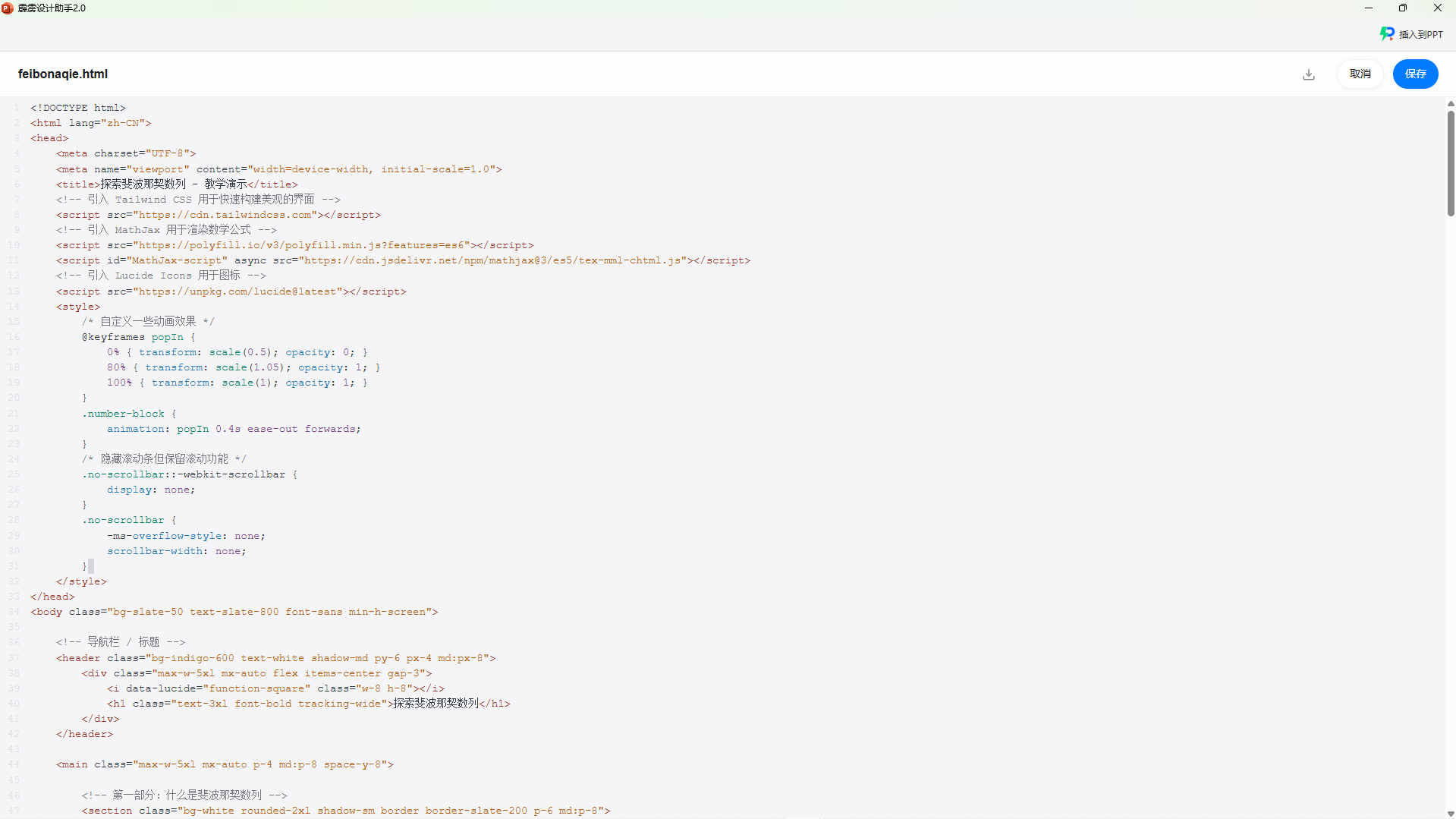Click the </header> closing tag
The image size is (1456, 819).
[x=84, y=734]
